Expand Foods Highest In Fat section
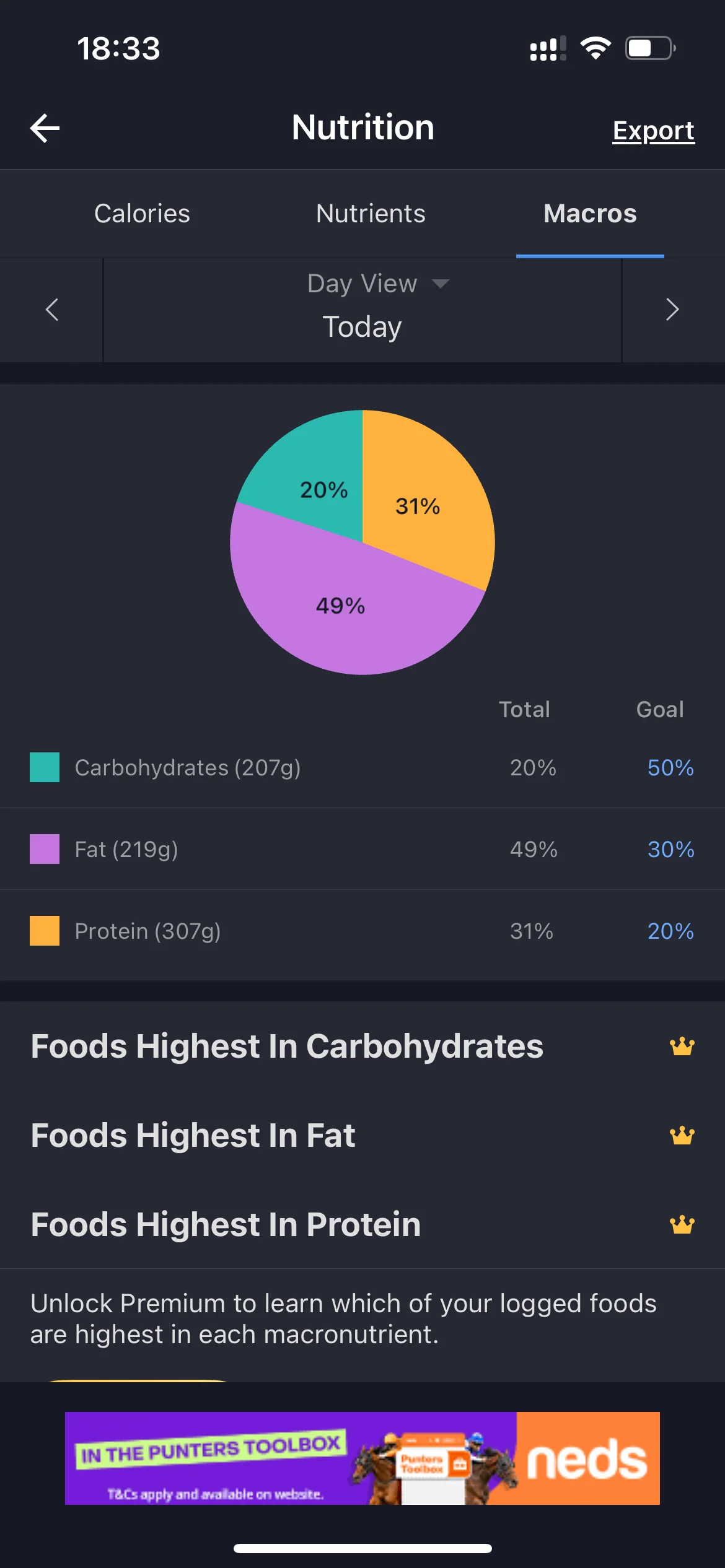 [x=362, y=1136]
